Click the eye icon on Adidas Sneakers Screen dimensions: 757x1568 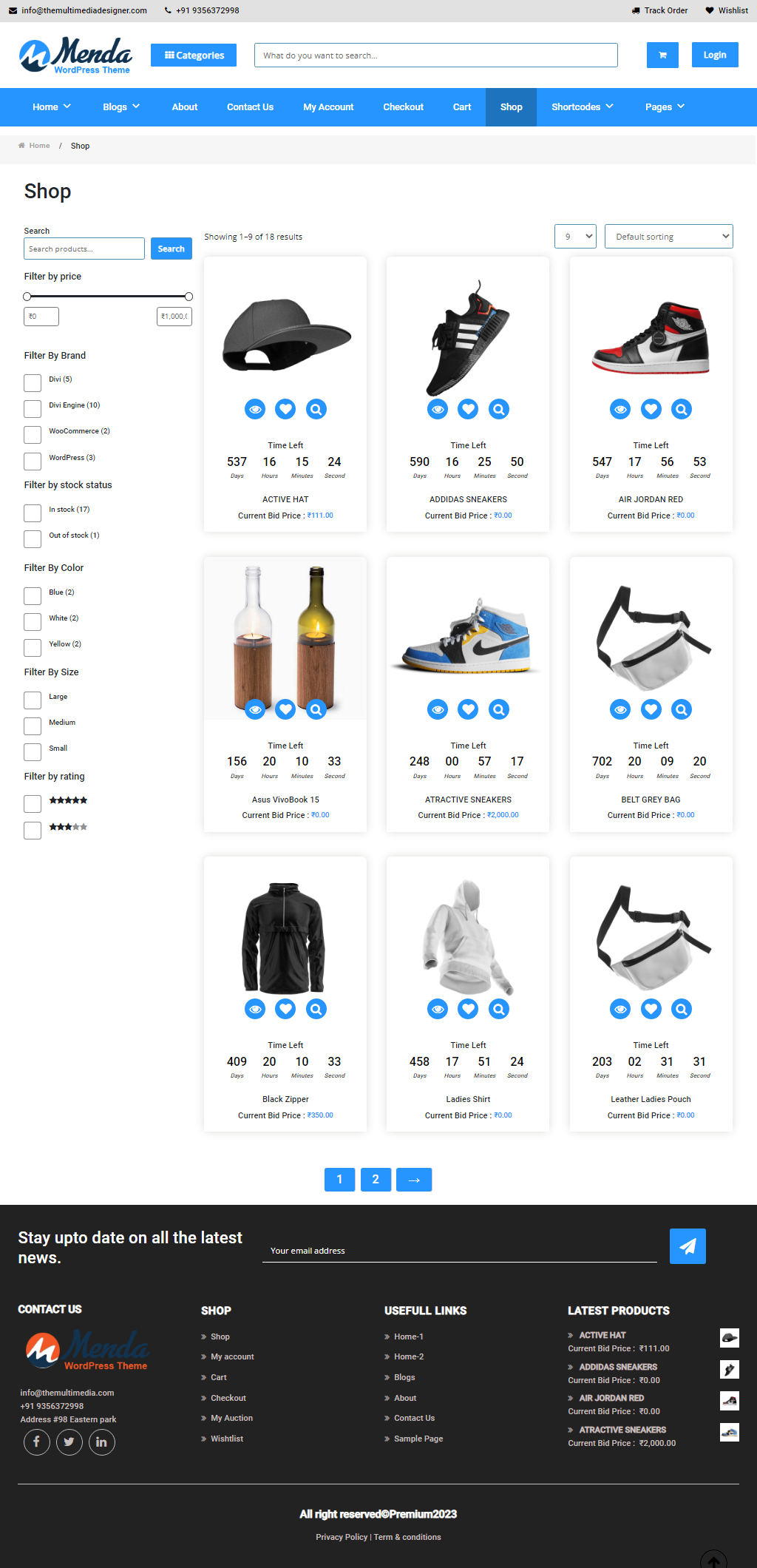point(438,409)
